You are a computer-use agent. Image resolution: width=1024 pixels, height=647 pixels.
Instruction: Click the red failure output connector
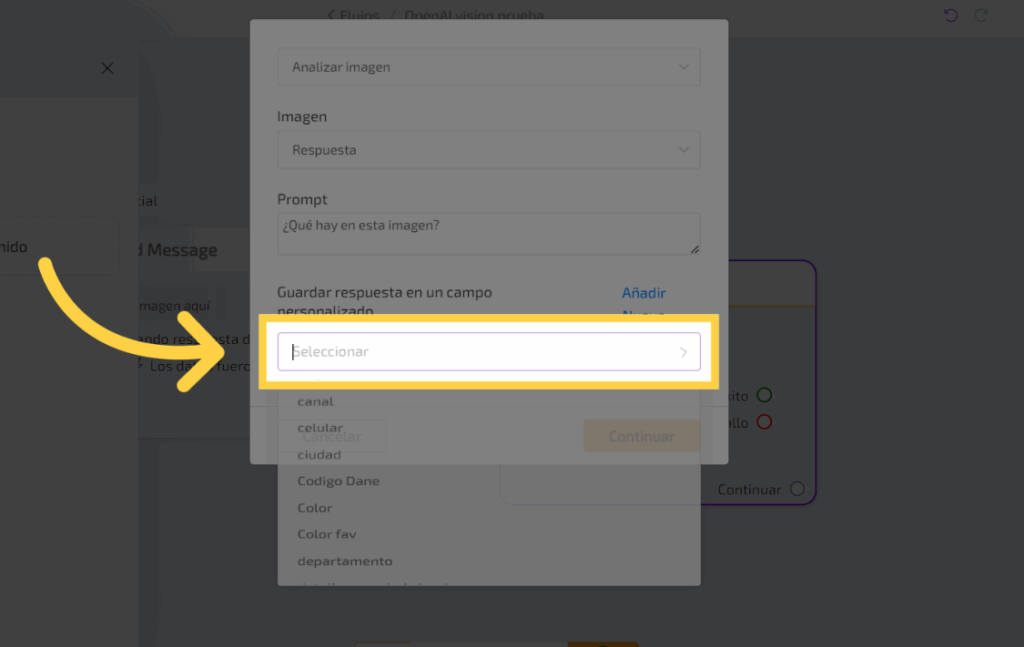pyautogui.click(x=764, y=422)
